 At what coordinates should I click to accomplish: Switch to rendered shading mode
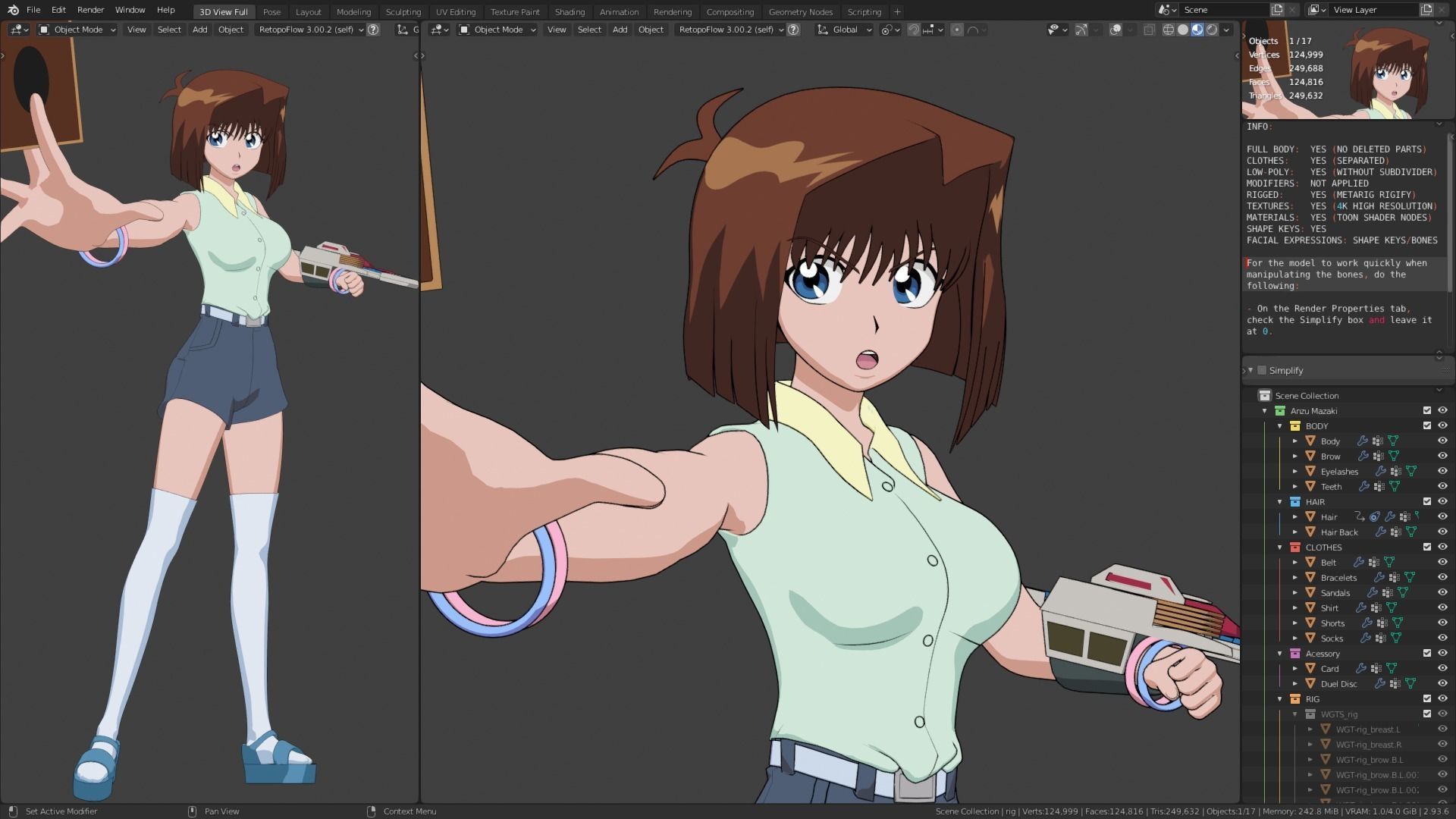pyautogui.click(x=1212, y=30)
